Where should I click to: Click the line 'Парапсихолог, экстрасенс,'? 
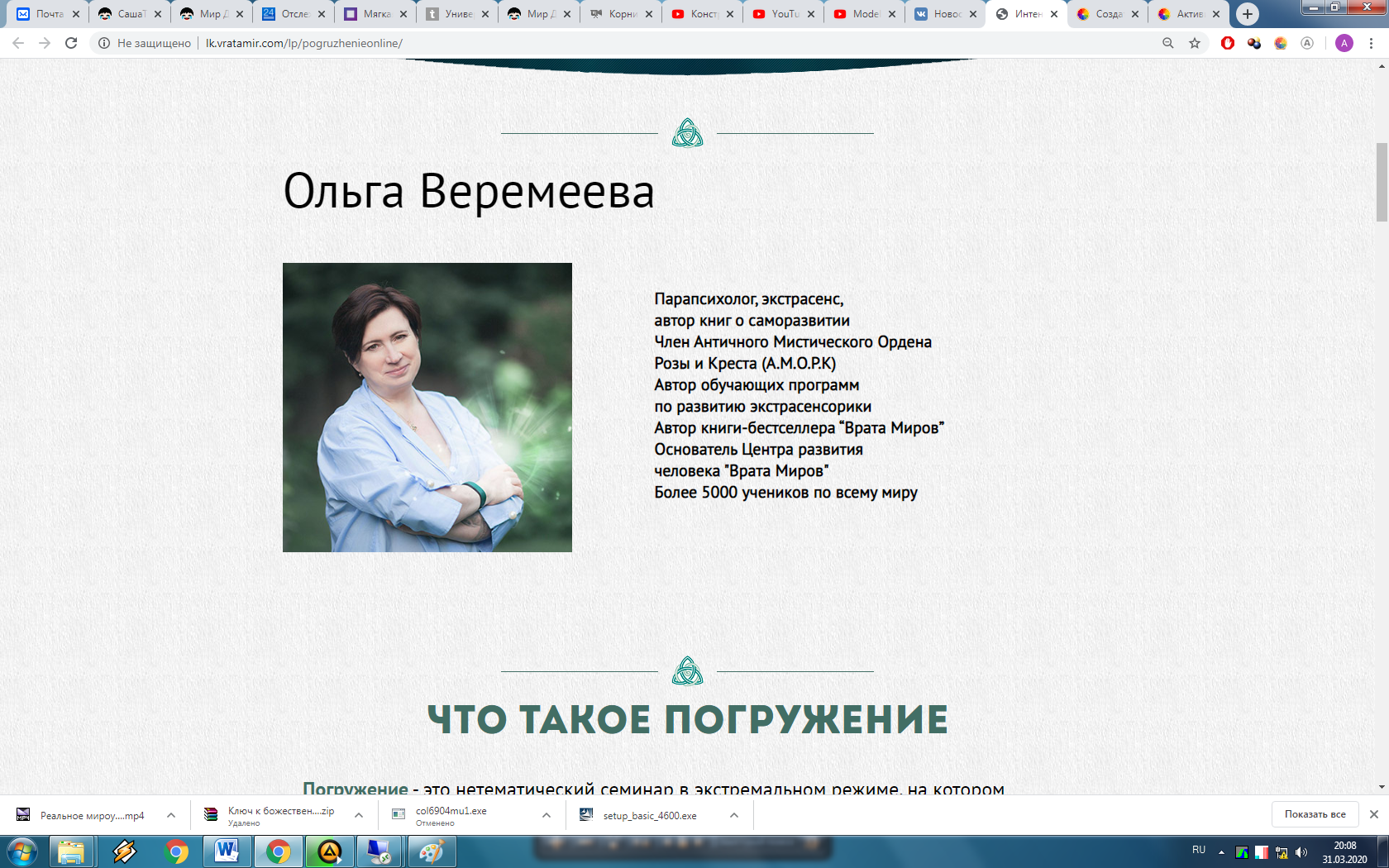pyautogui.click(x=749, y=299)
